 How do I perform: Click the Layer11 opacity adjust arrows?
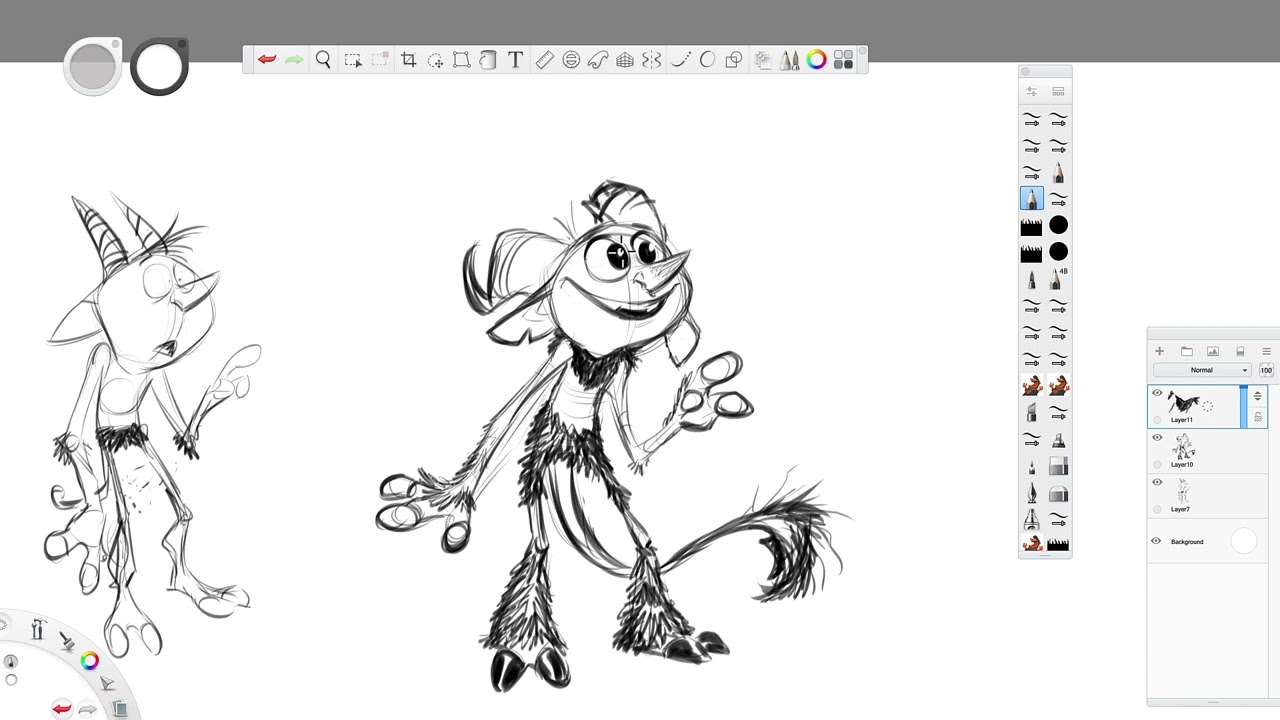coord(1258,396)
